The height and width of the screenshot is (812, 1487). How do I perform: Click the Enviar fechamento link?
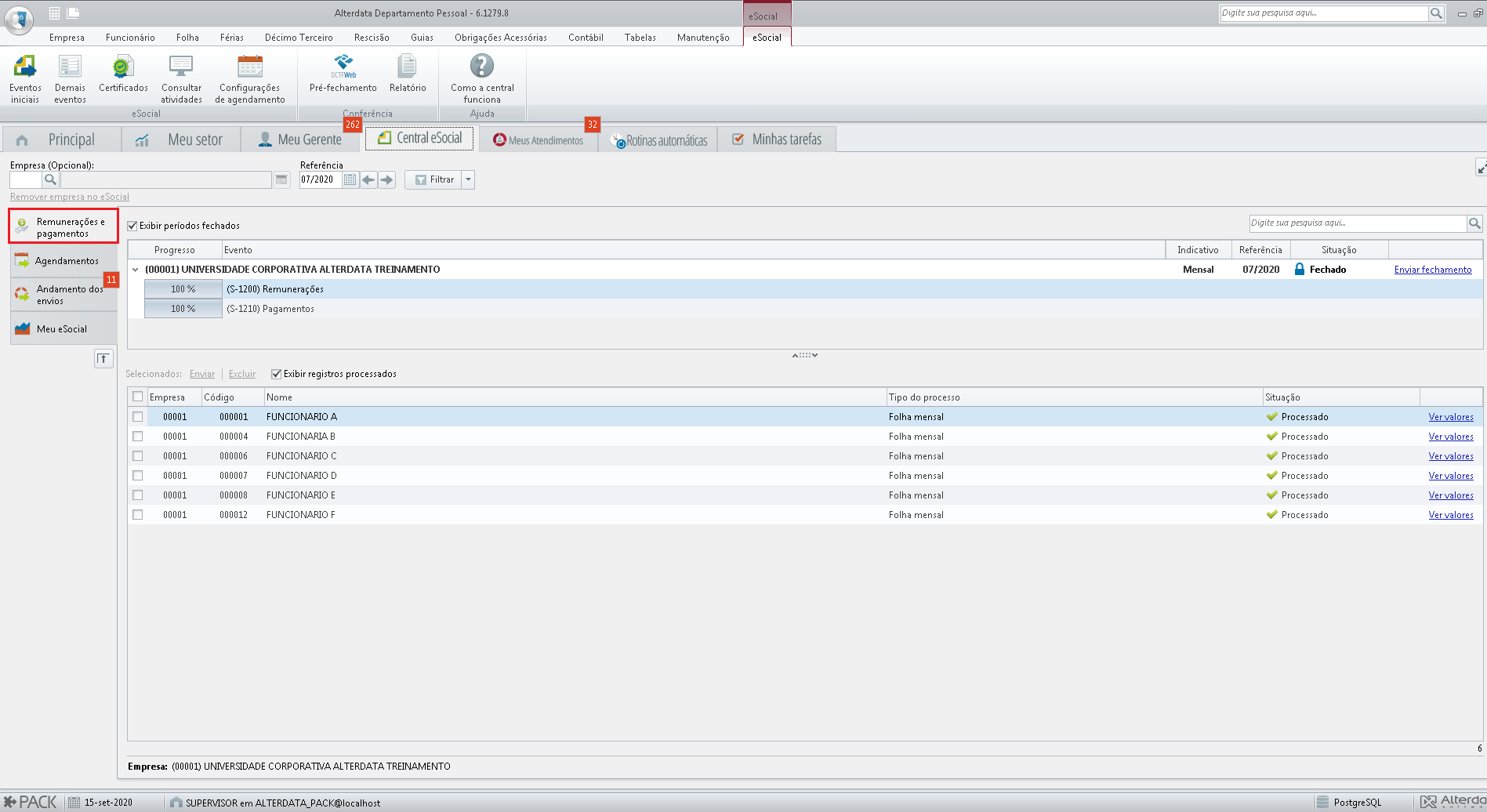tap(1433, 270)
